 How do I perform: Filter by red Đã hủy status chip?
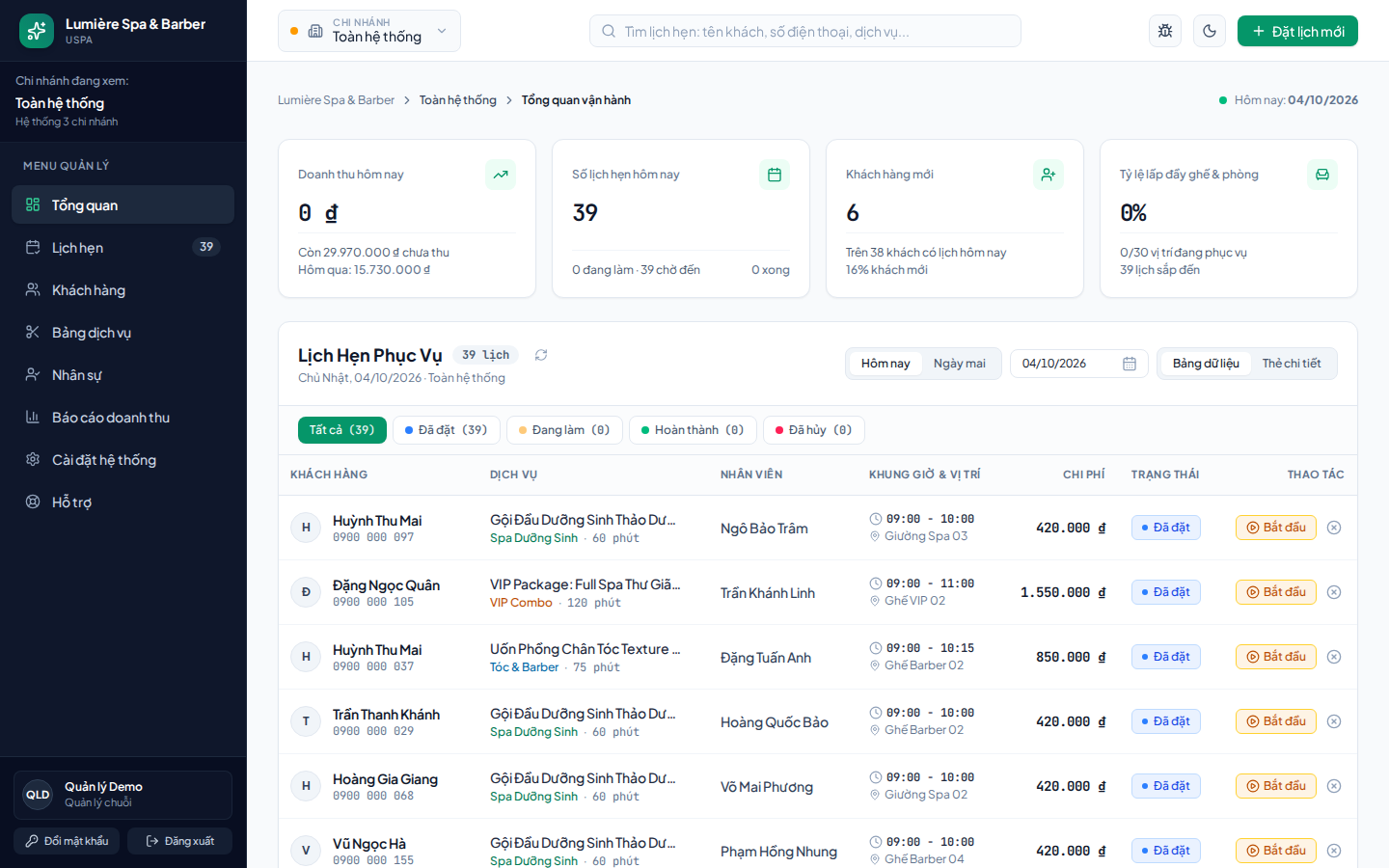814,430
